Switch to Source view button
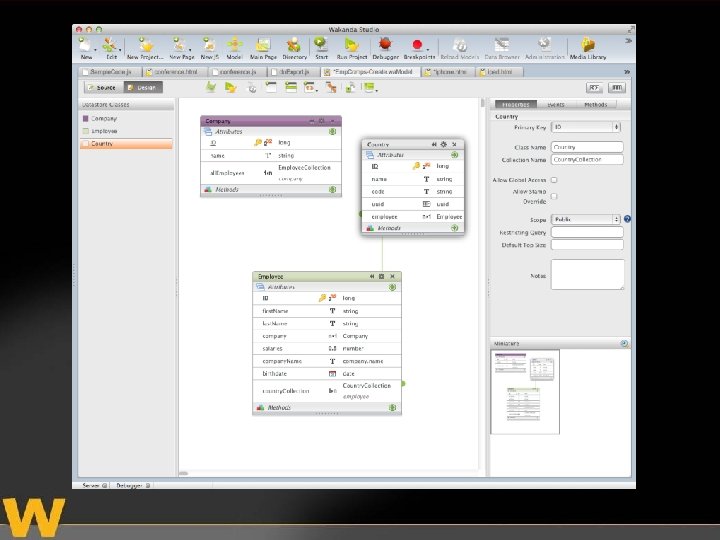Image resolution: width=720 pixels, height=540 pixels. (x=103, y=87)
